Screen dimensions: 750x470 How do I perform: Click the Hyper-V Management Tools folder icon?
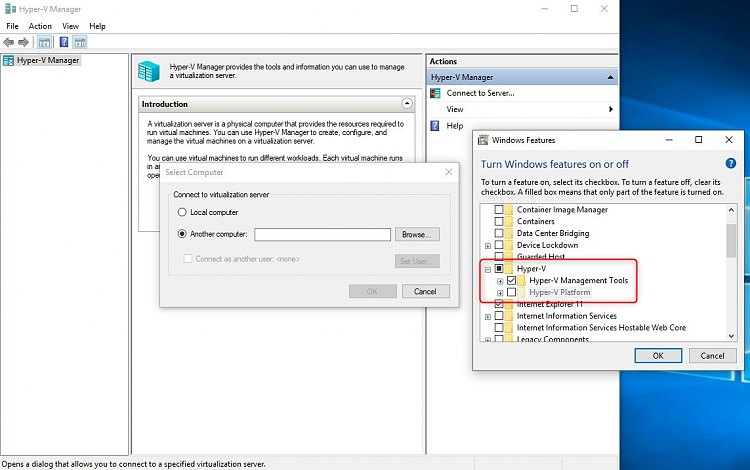point(521,281)
